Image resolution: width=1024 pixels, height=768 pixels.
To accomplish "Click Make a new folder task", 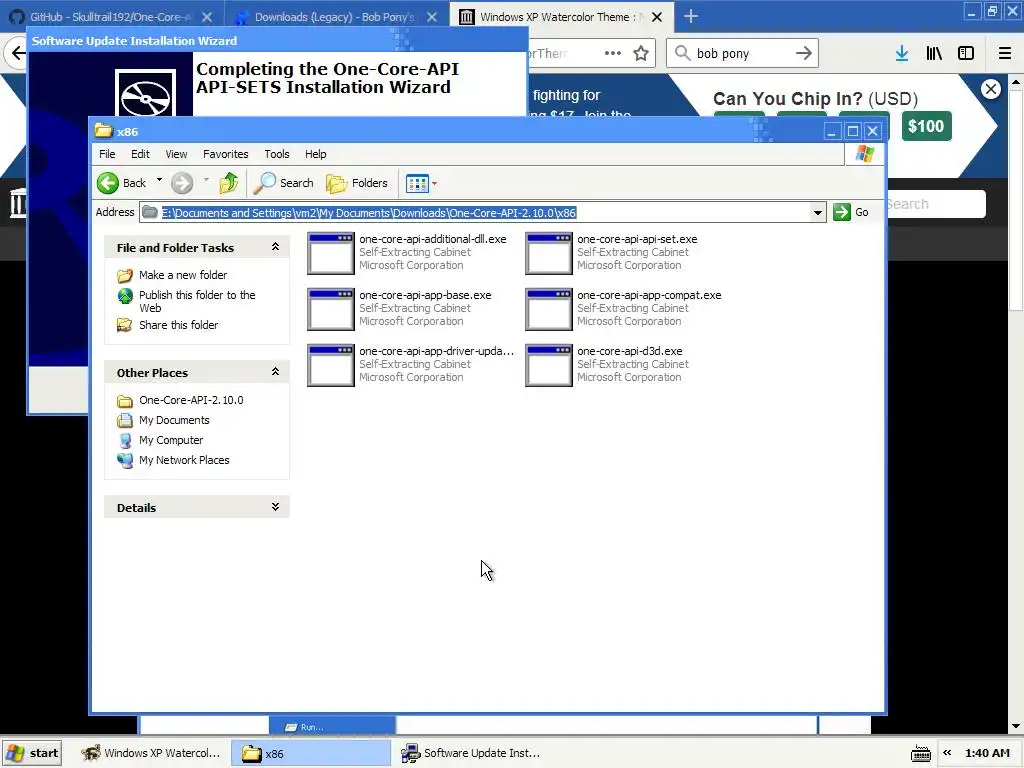I will click(x=183, y=275).
